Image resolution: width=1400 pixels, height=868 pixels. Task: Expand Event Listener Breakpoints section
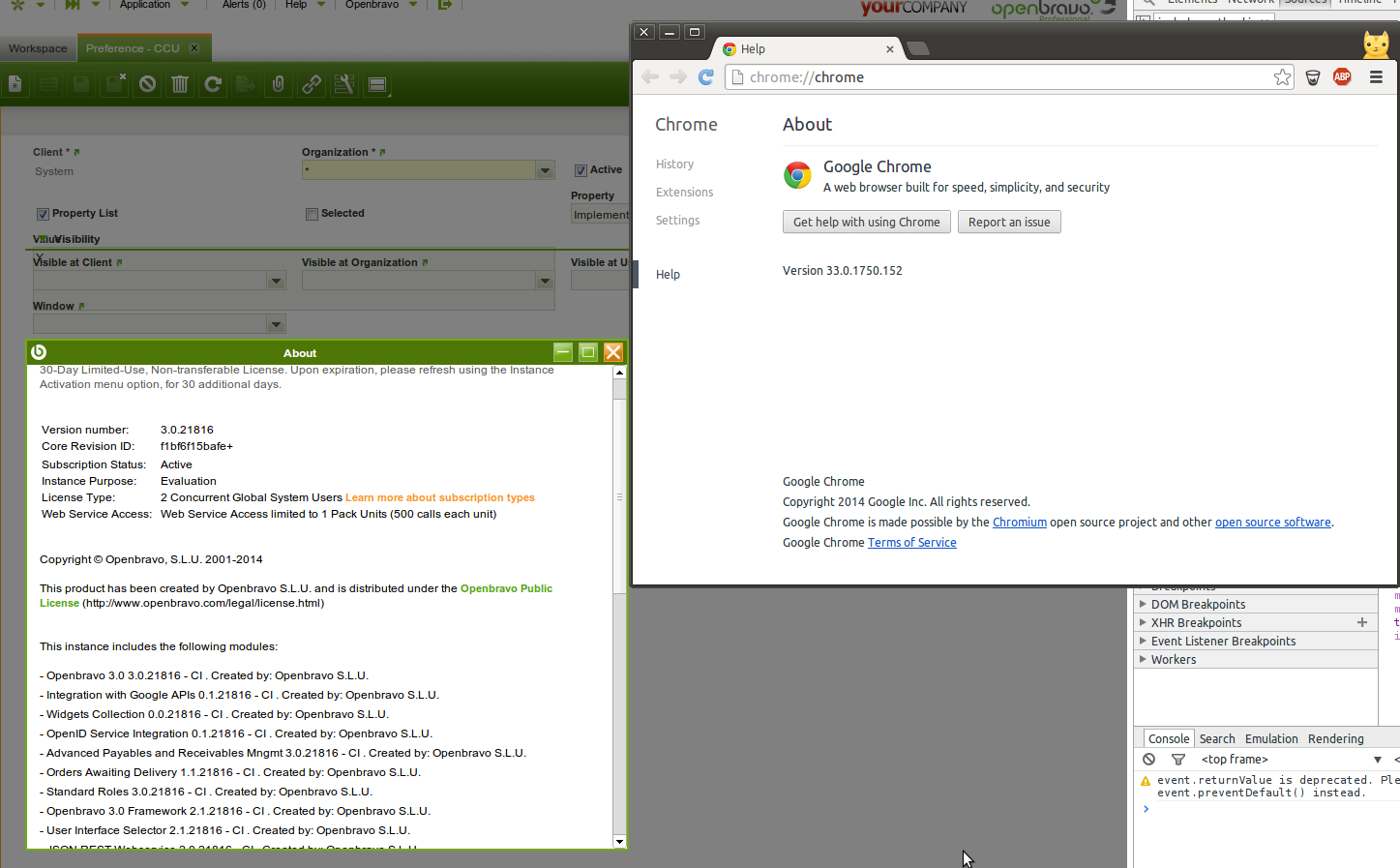pos(1143,641)
